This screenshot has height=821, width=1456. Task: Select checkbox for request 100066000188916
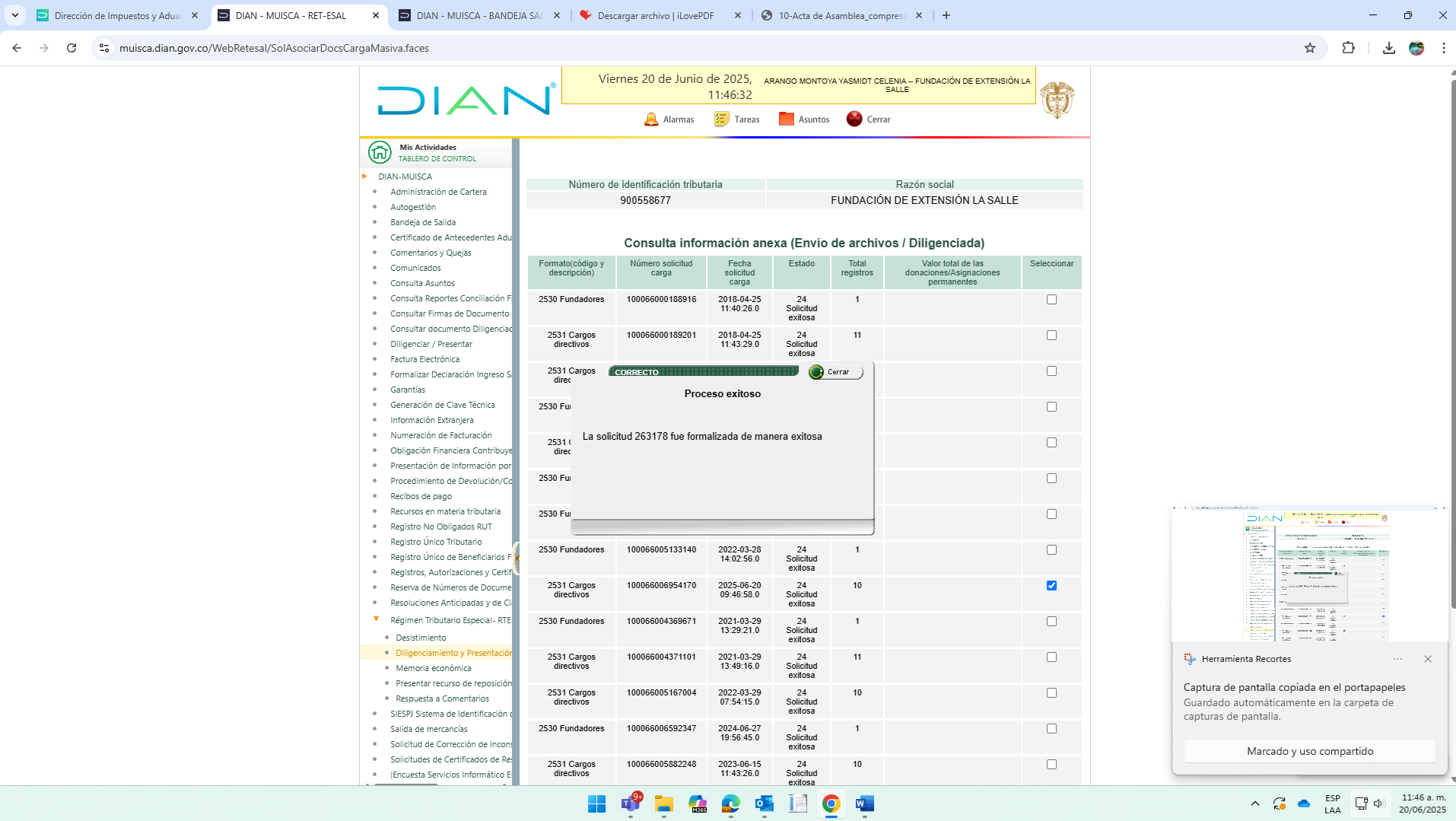tap(1051, 300)
